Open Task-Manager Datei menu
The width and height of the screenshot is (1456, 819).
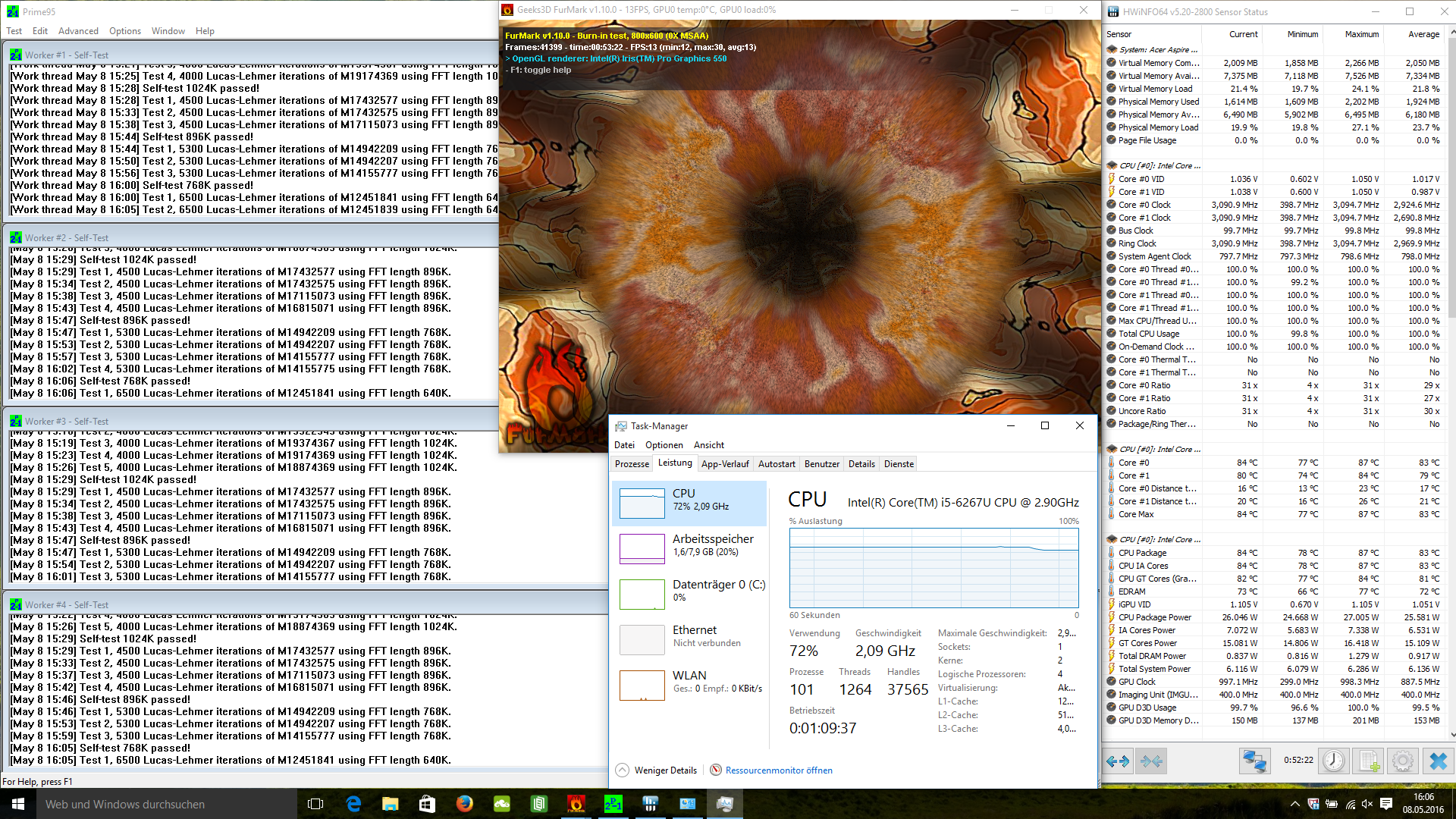coord(624,445)
